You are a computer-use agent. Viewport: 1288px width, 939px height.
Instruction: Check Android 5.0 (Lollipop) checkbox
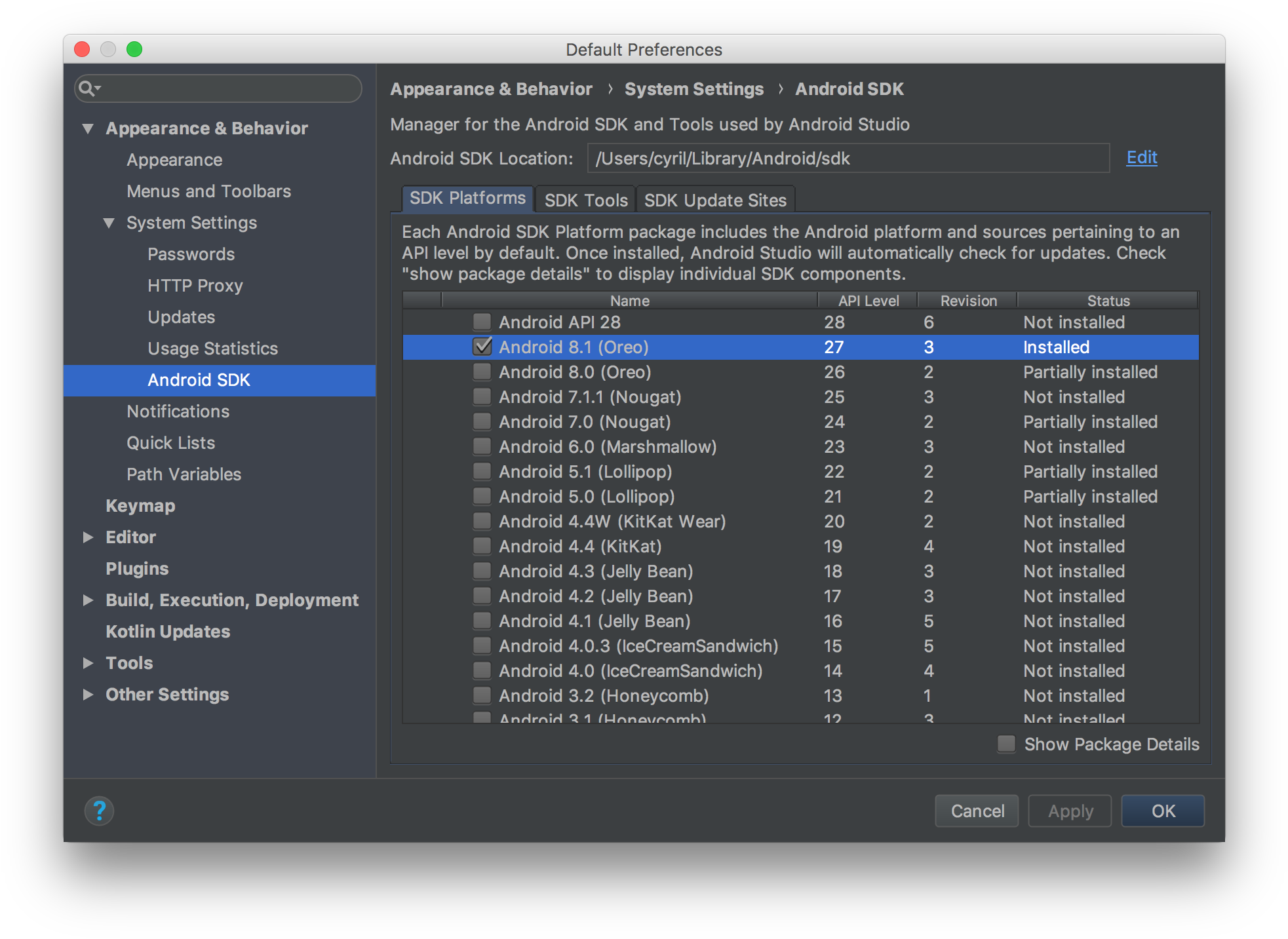tap(482, 496)
